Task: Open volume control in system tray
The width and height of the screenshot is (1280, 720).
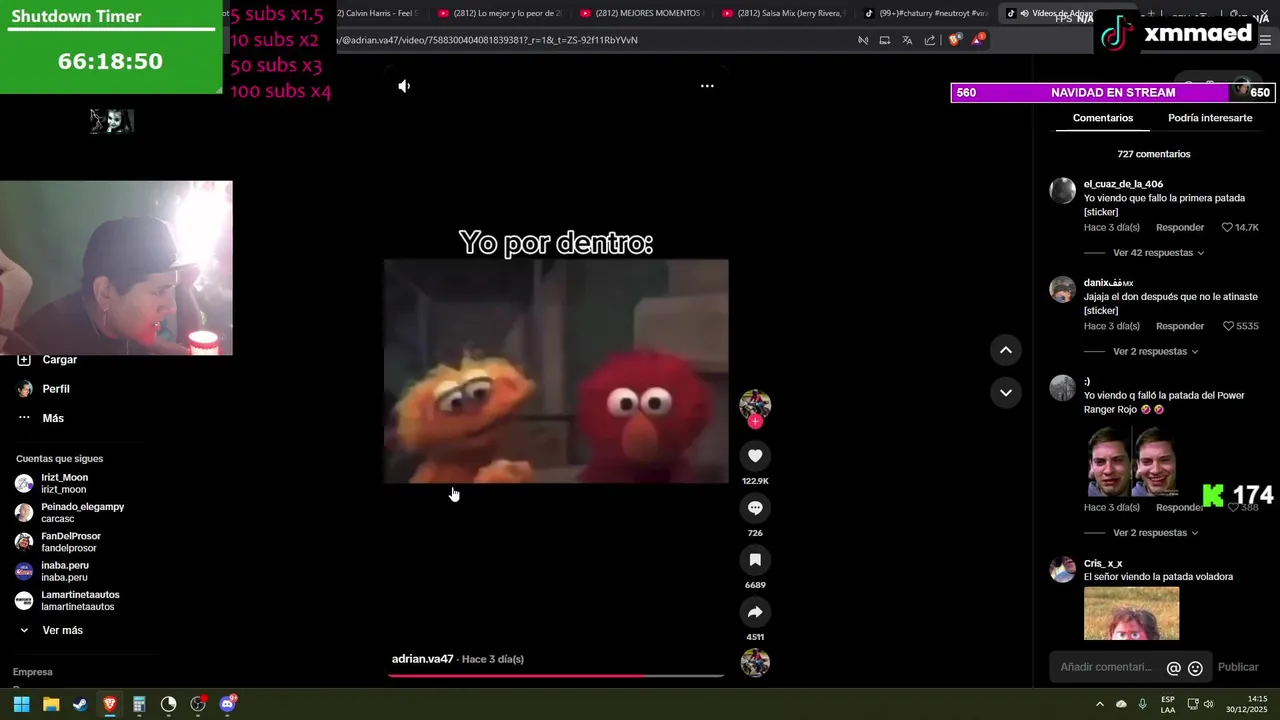Action: click(1208, 704)
